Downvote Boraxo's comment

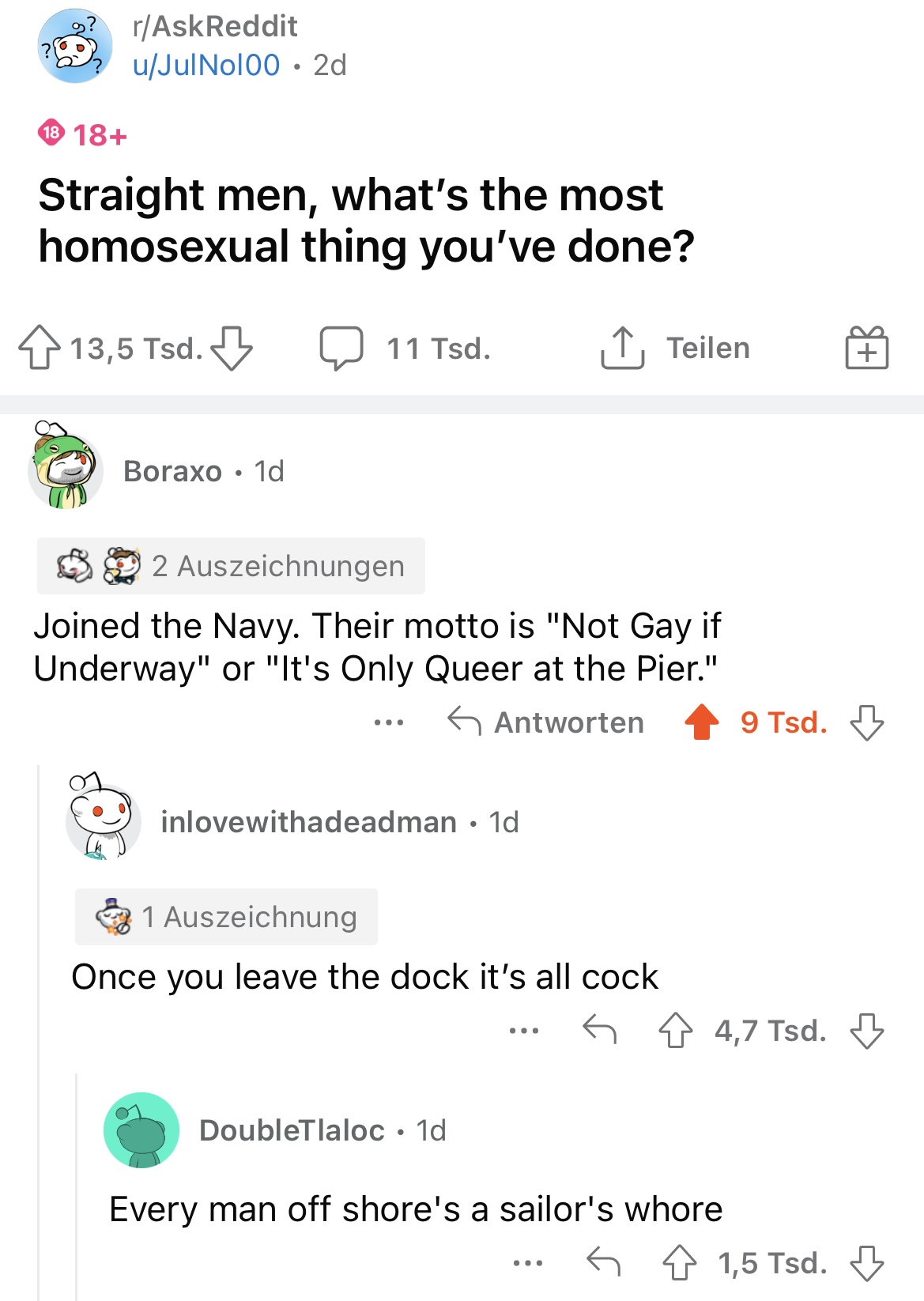coord(867,722)
